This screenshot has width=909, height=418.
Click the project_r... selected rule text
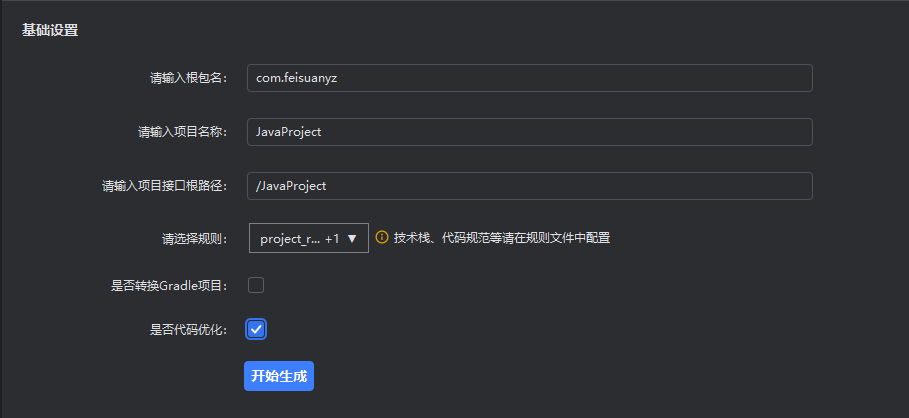point(290,239)
